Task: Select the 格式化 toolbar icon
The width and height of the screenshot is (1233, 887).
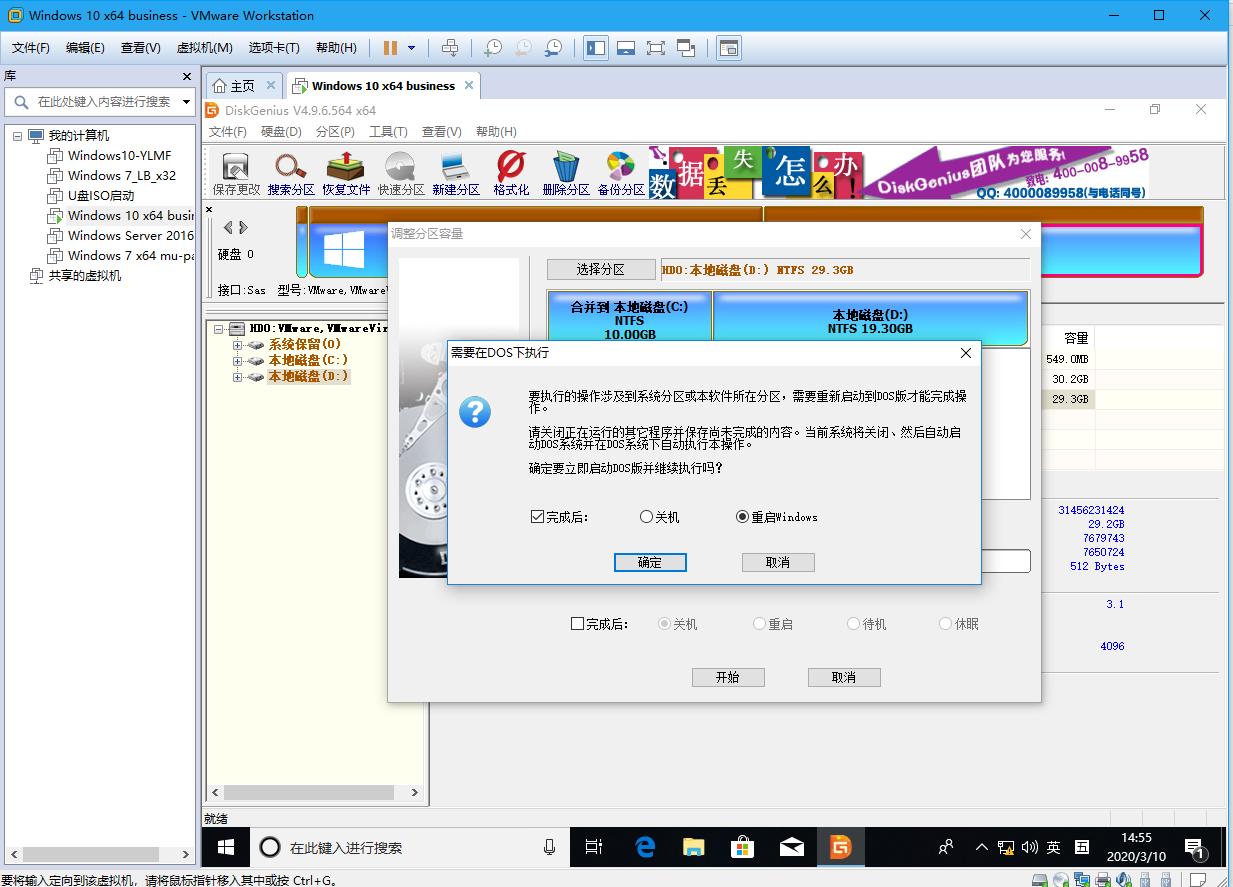Action: [x=510, y=170]
